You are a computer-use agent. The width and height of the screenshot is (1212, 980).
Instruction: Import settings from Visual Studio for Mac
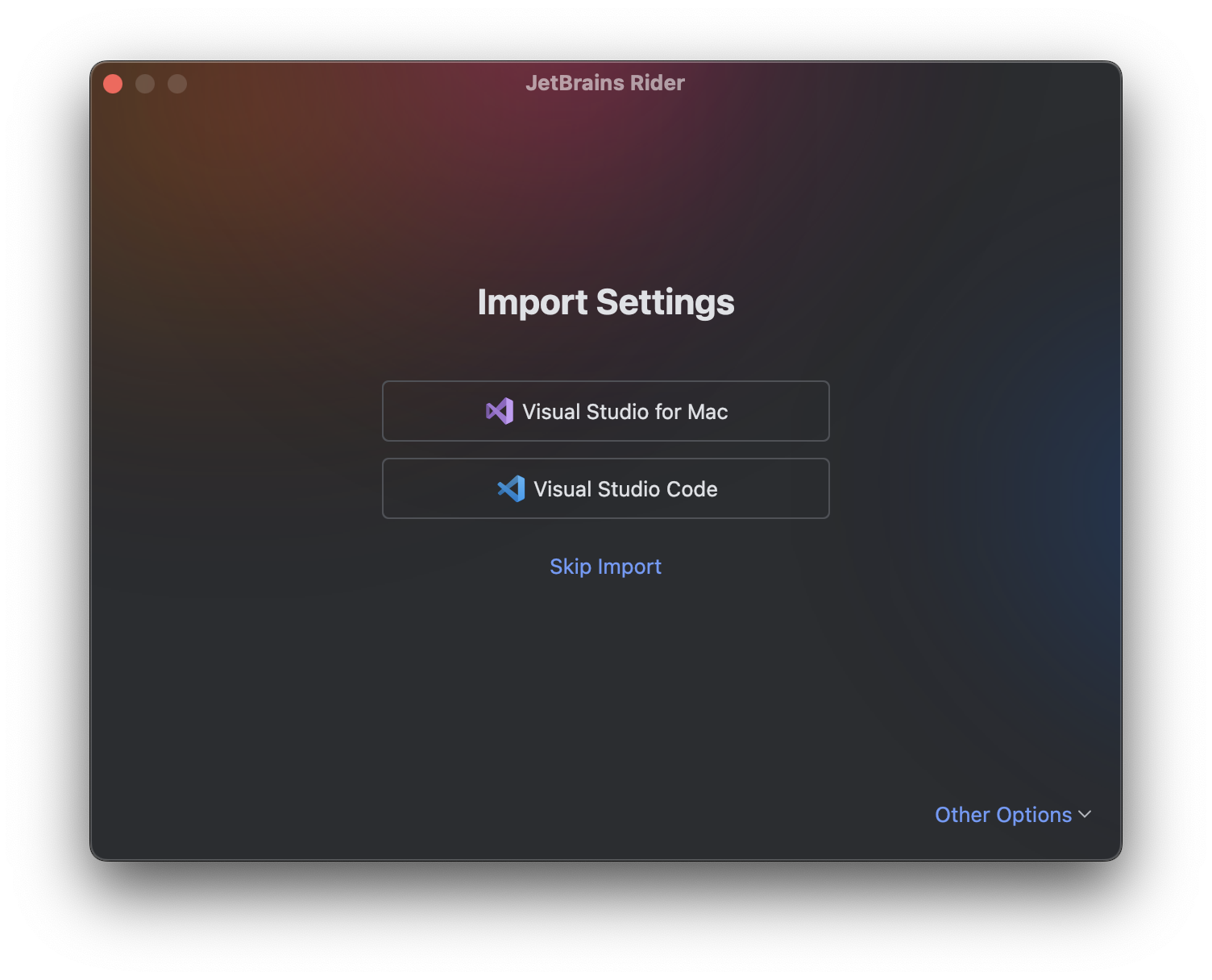605,411
